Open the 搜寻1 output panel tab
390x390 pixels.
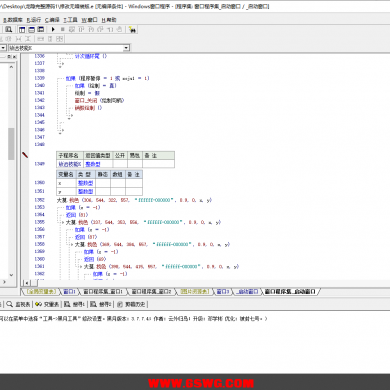(75, 304)
